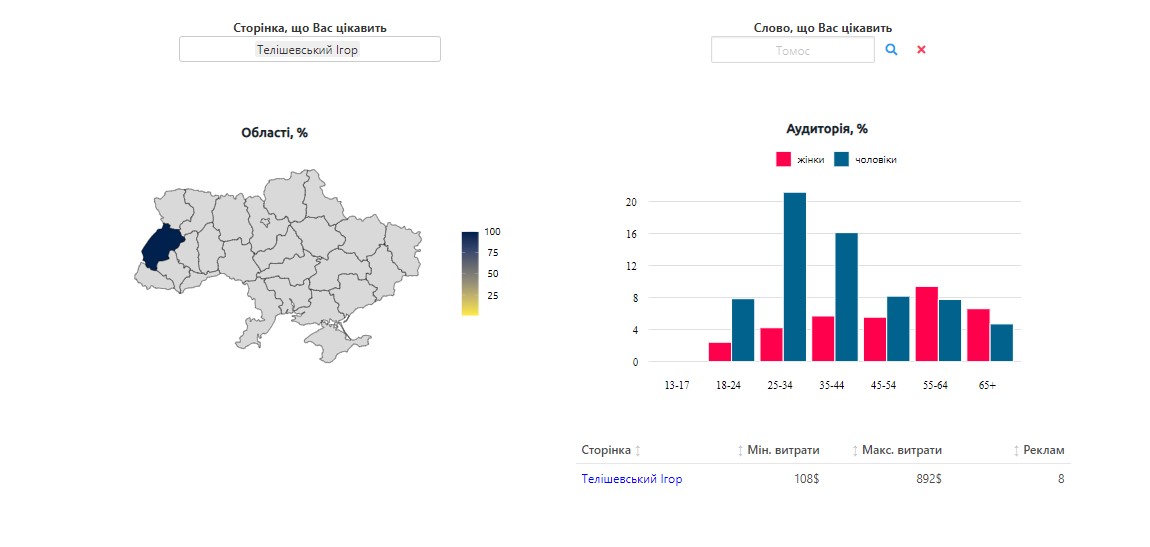The width and height of the screenshot is (1150, 547).
Task: Select the pink bar for 55-64 age group
Action: [x=927, y=324]
